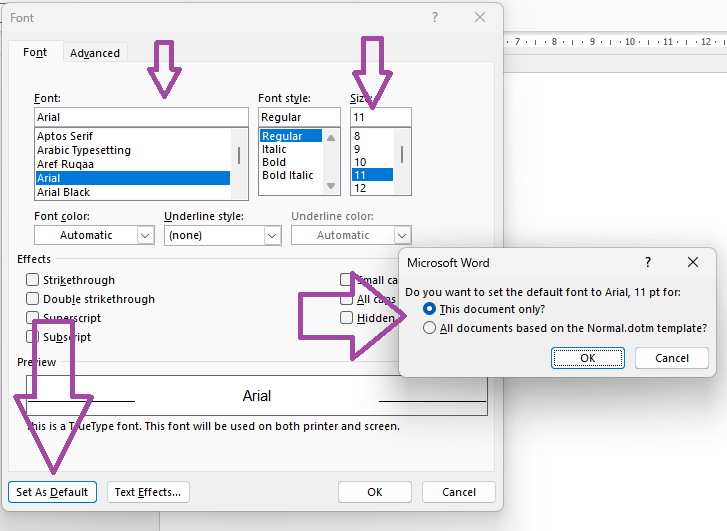Click the Font name input field
The width and height of the screenshot is (727, 531).
click(x=141, y=117)
